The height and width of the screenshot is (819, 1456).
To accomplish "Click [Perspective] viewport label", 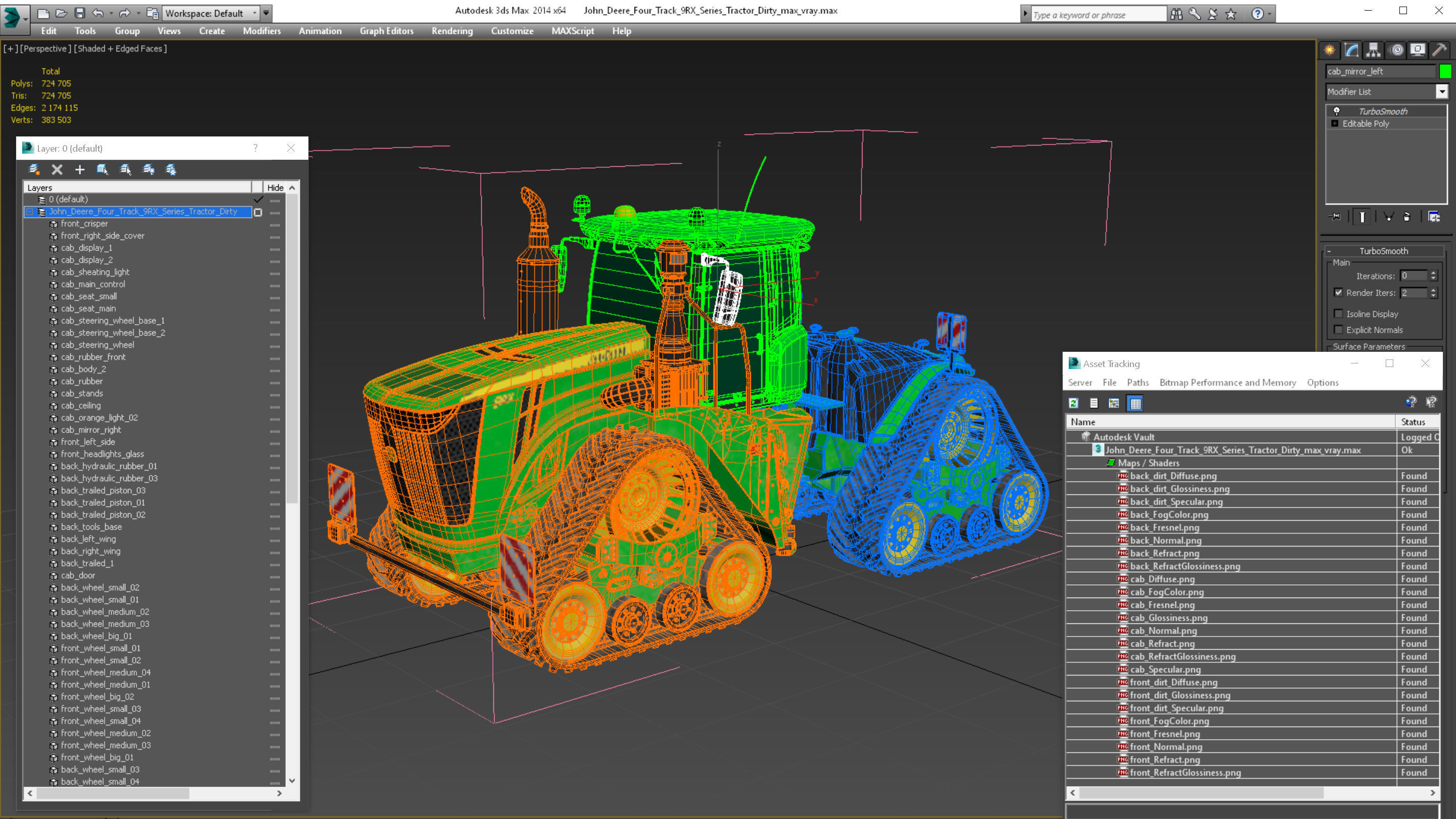I will click(45, 49).
